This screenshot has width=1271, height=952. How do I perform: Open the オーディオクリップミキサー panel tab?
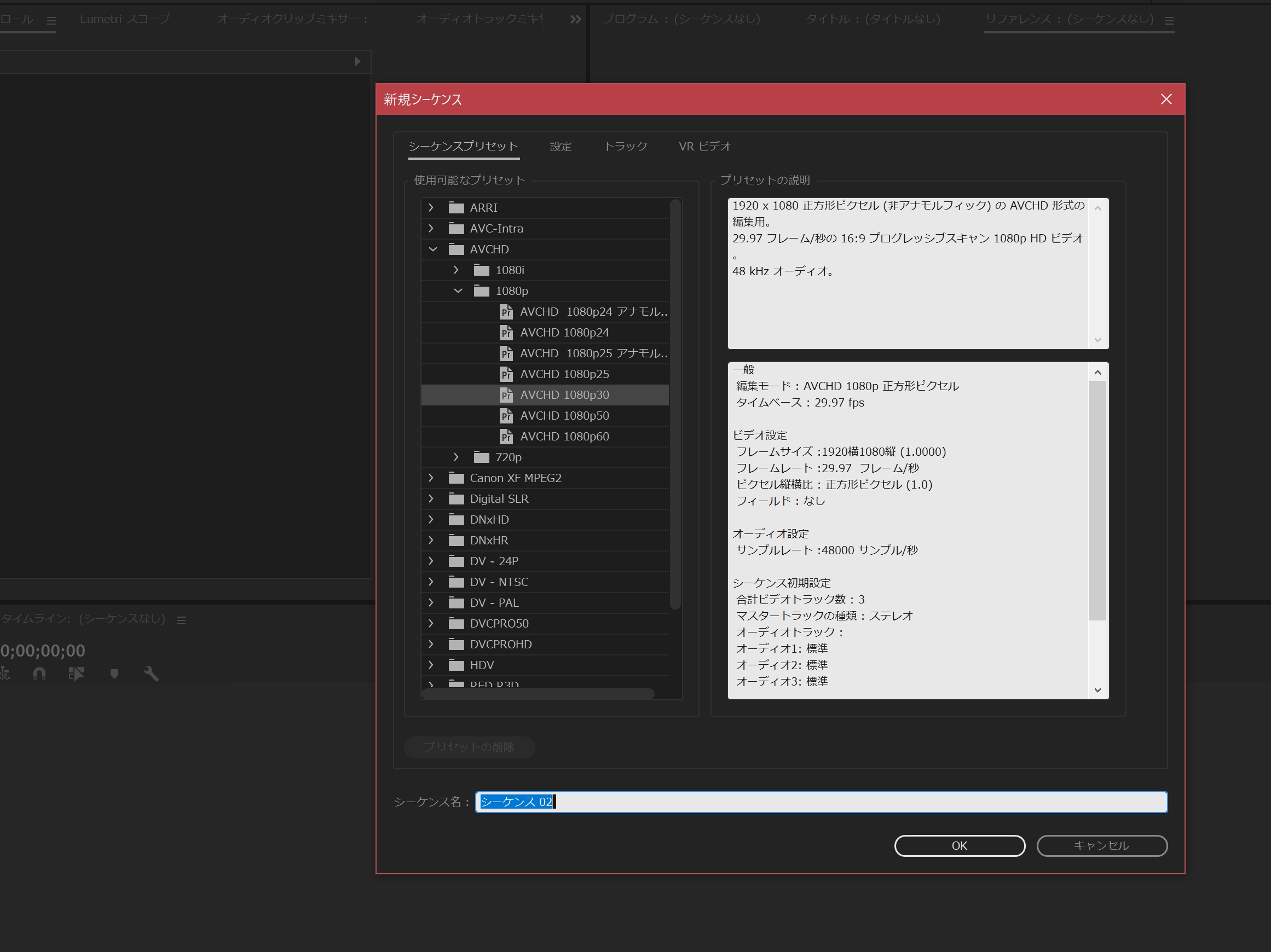tap(292, 19)
